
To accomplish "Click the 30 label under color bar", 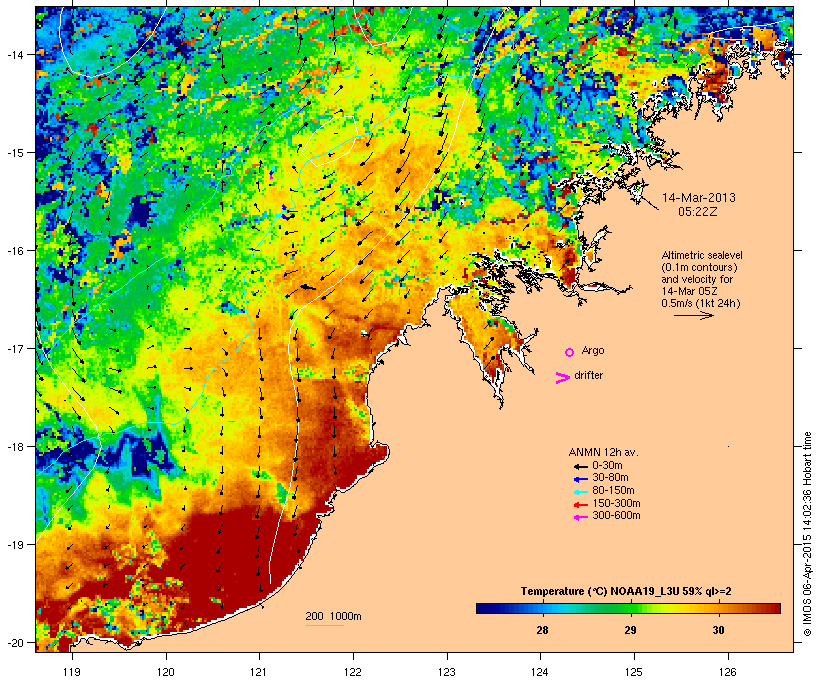I will [x=719, y=630].
